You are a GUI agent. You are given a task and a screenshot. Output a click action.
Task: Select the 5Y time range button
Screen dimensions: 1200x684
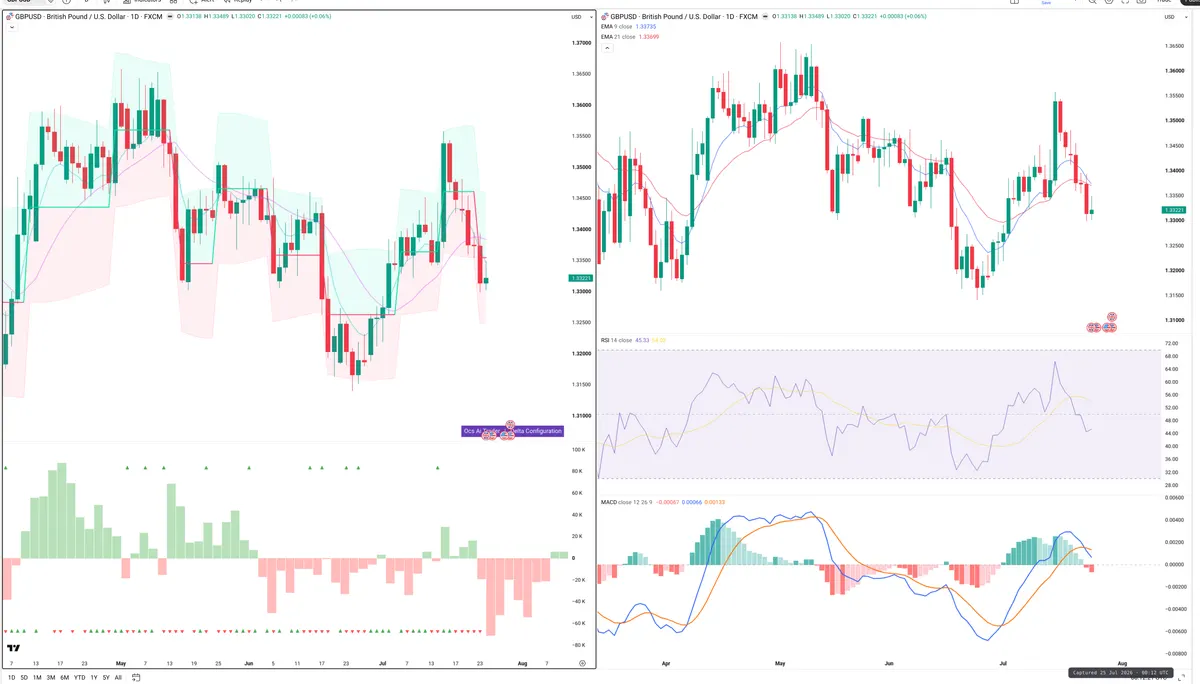[x=106, y=677]
